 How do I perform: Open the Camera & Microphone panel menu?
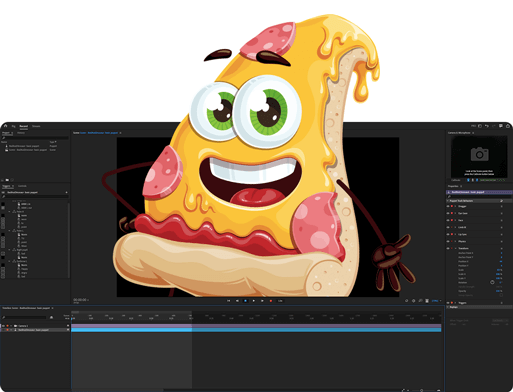point(473,133)
